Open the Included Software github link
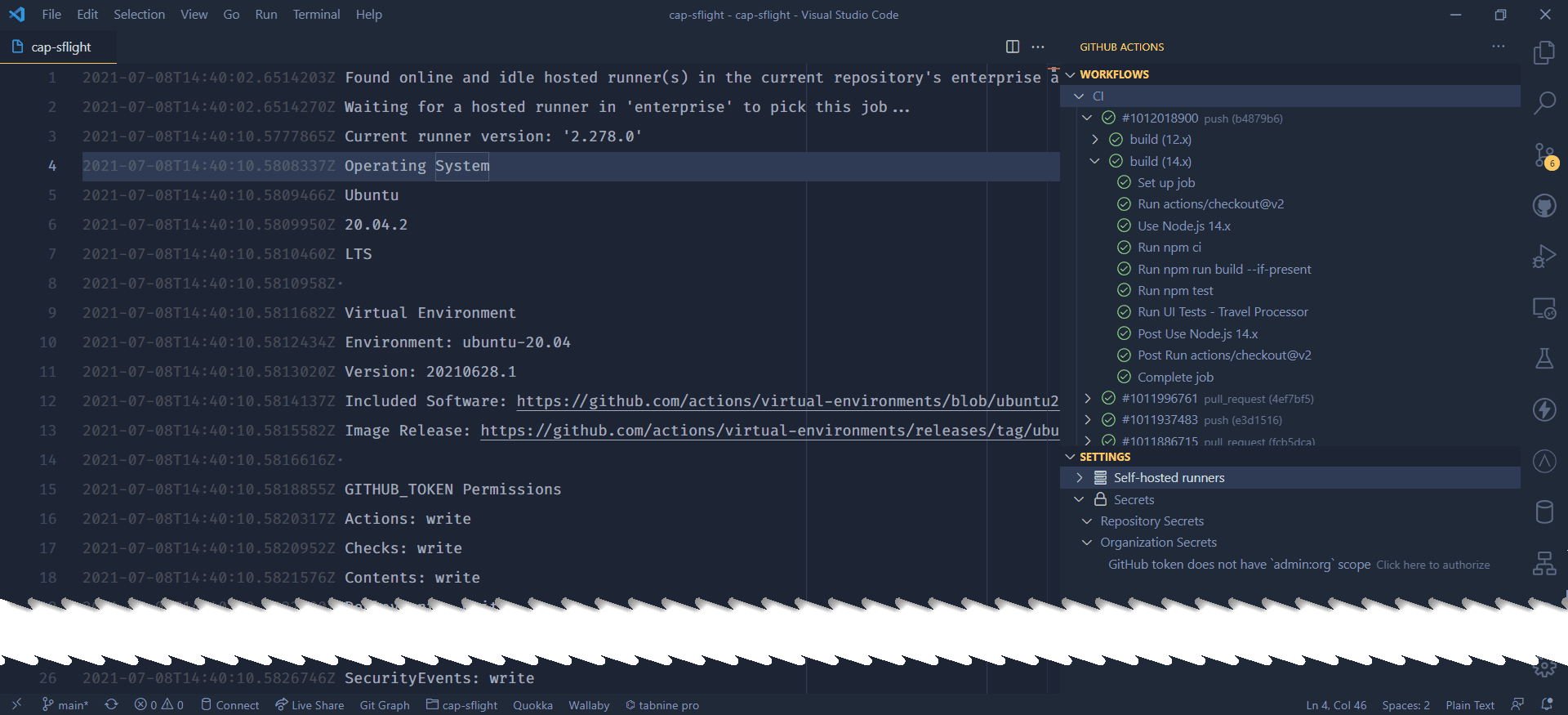Screen dimensions: 1568x715 (x=787, y=401)
